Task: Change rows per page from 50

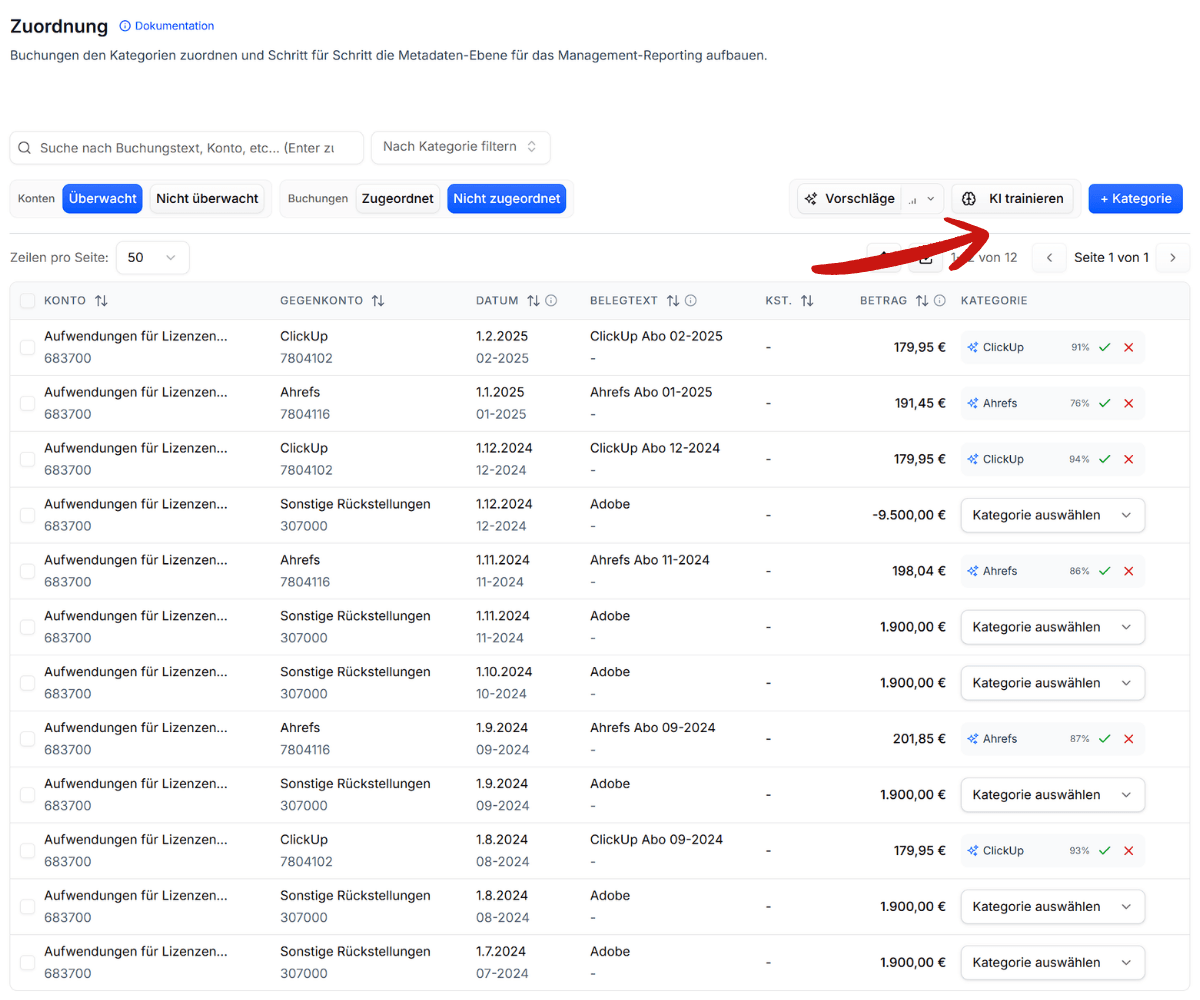Action: (152, 258)
